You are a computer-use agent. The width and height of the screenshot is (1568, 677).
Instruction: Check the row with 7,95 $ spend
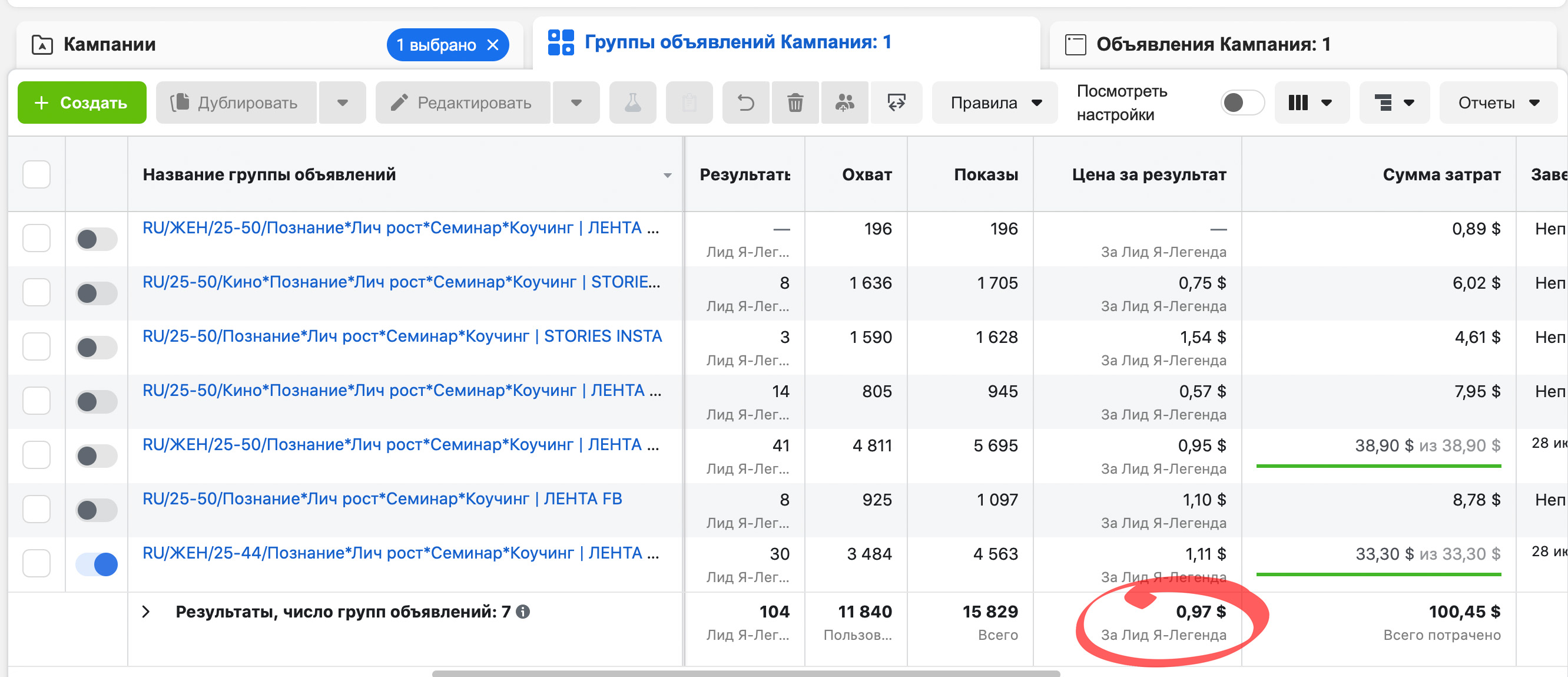37,400
